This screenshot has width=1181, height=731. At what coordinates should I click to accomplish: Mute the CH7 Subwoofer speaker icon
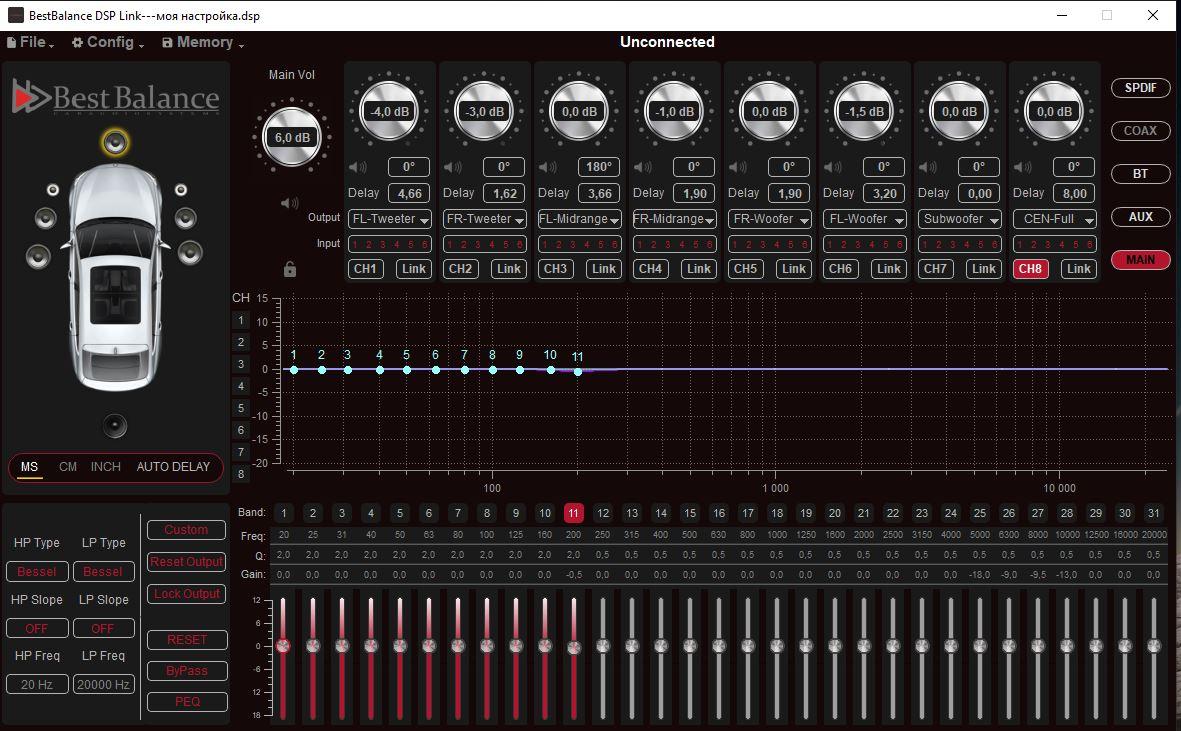927,167
